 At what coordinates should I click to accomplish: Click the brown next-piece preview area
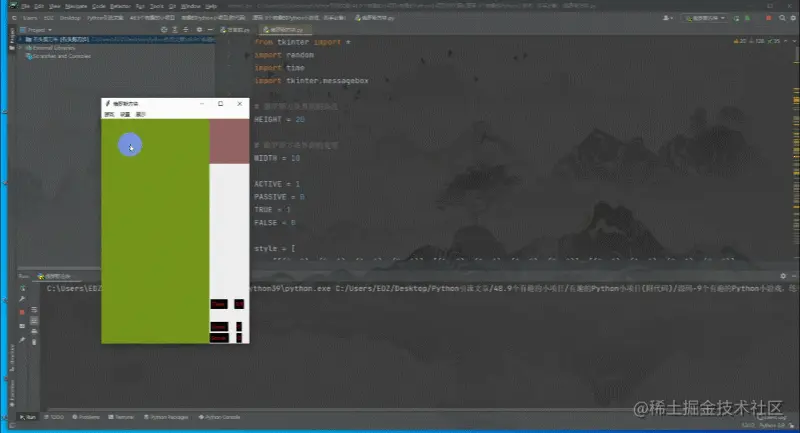[x=230, y=141]
